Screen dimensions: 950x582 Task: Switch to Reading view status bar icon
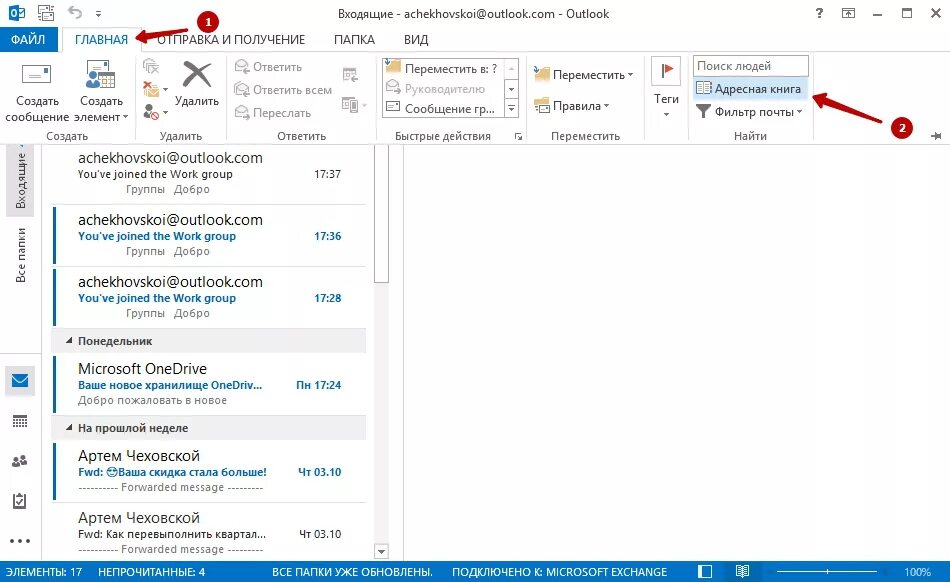point(742,571)
